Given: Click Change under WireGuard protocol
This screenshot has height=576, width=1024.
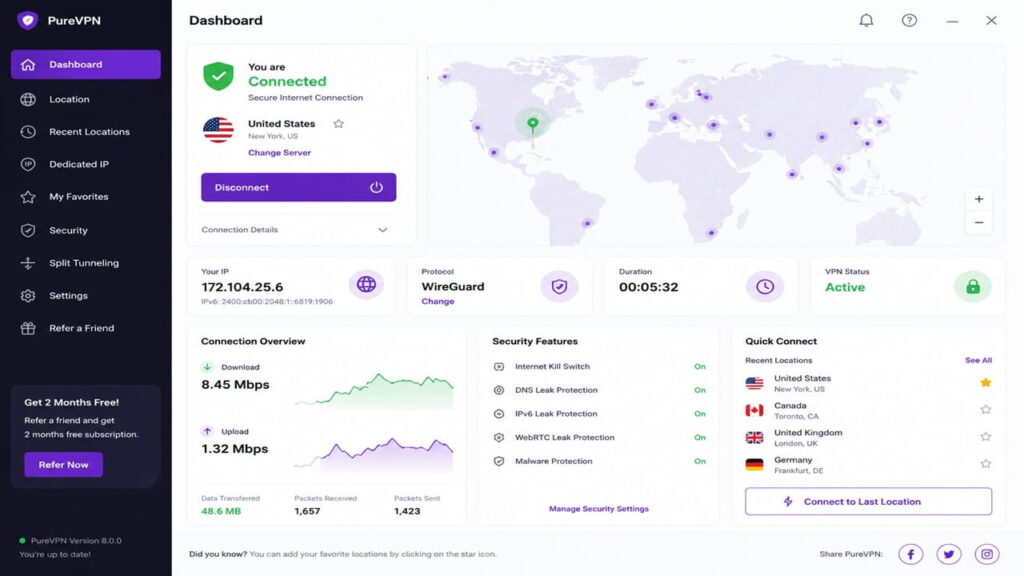Looking at the screenshot, I should point(438,302).
